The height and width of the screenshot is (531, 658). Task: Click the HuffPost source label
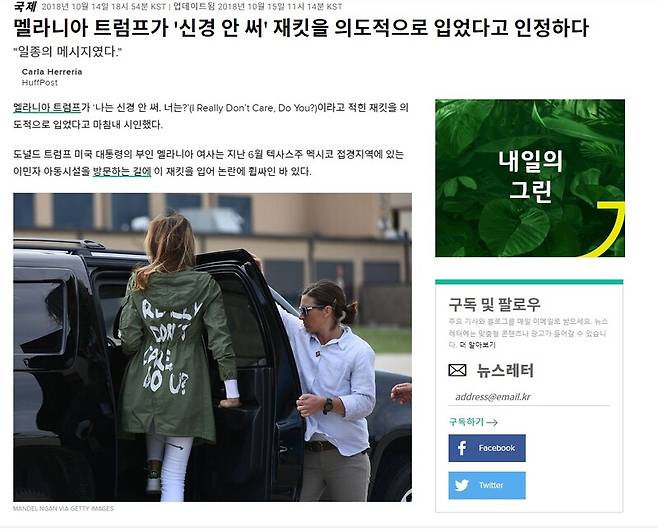(x=39, y=83)
